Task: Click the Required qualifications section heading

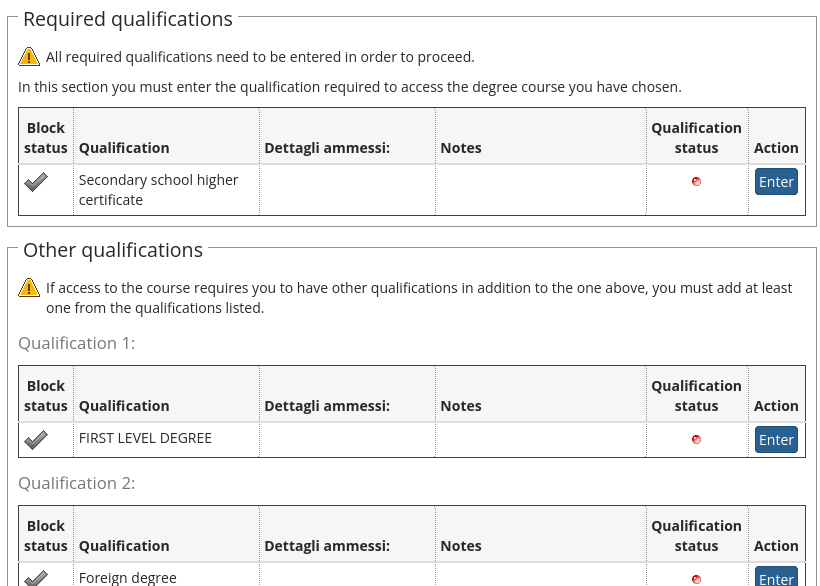Action: [128, 19]
